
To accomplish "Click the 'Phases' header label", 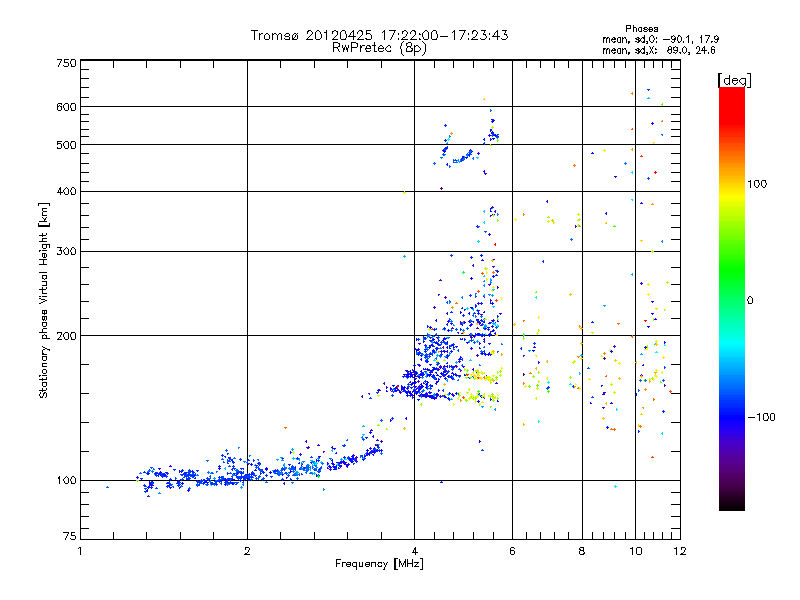I will pyautogui.click(x=642, y=29).
